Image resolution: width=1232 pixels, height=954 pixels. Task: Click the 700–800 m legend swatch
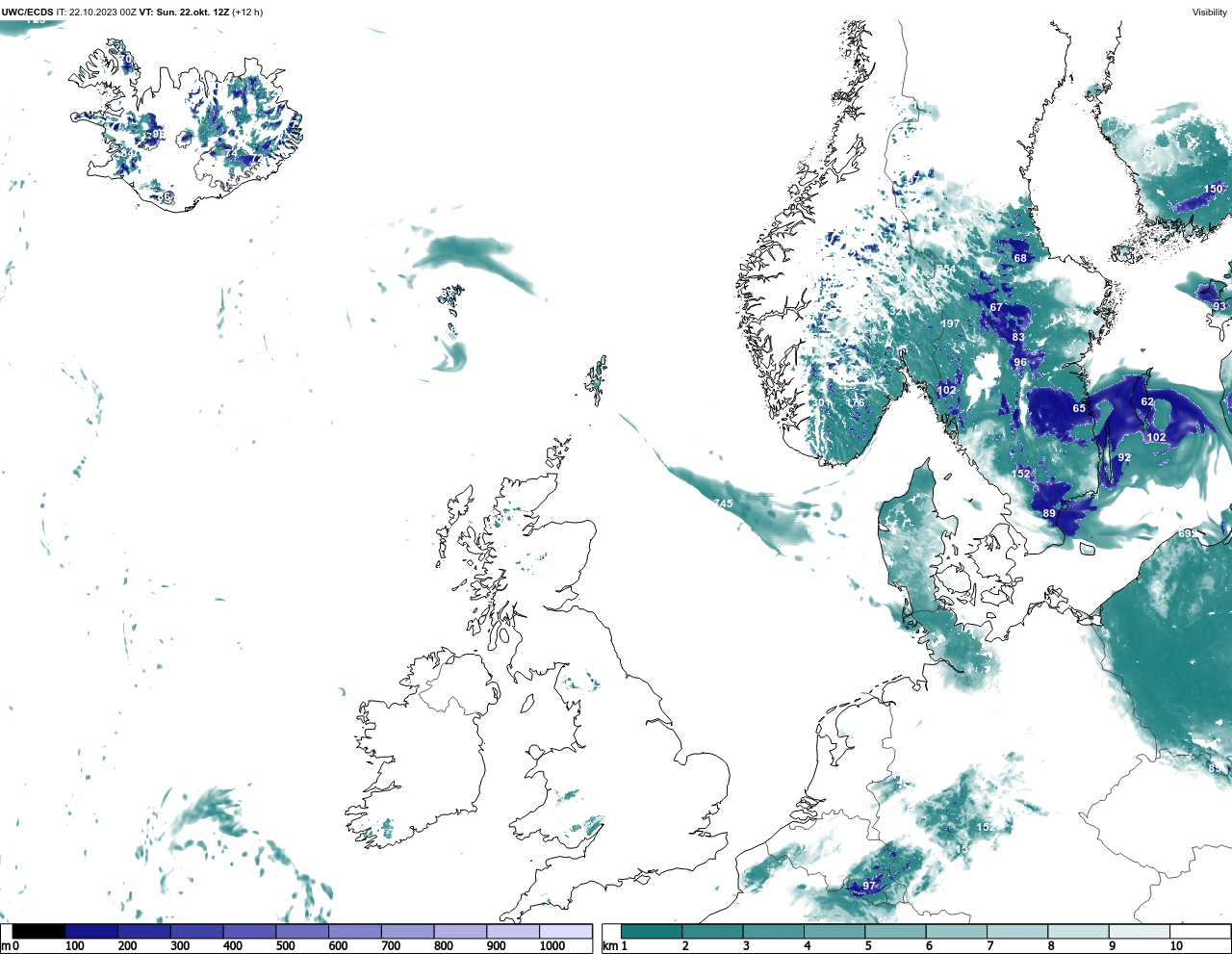click(407, 931)
